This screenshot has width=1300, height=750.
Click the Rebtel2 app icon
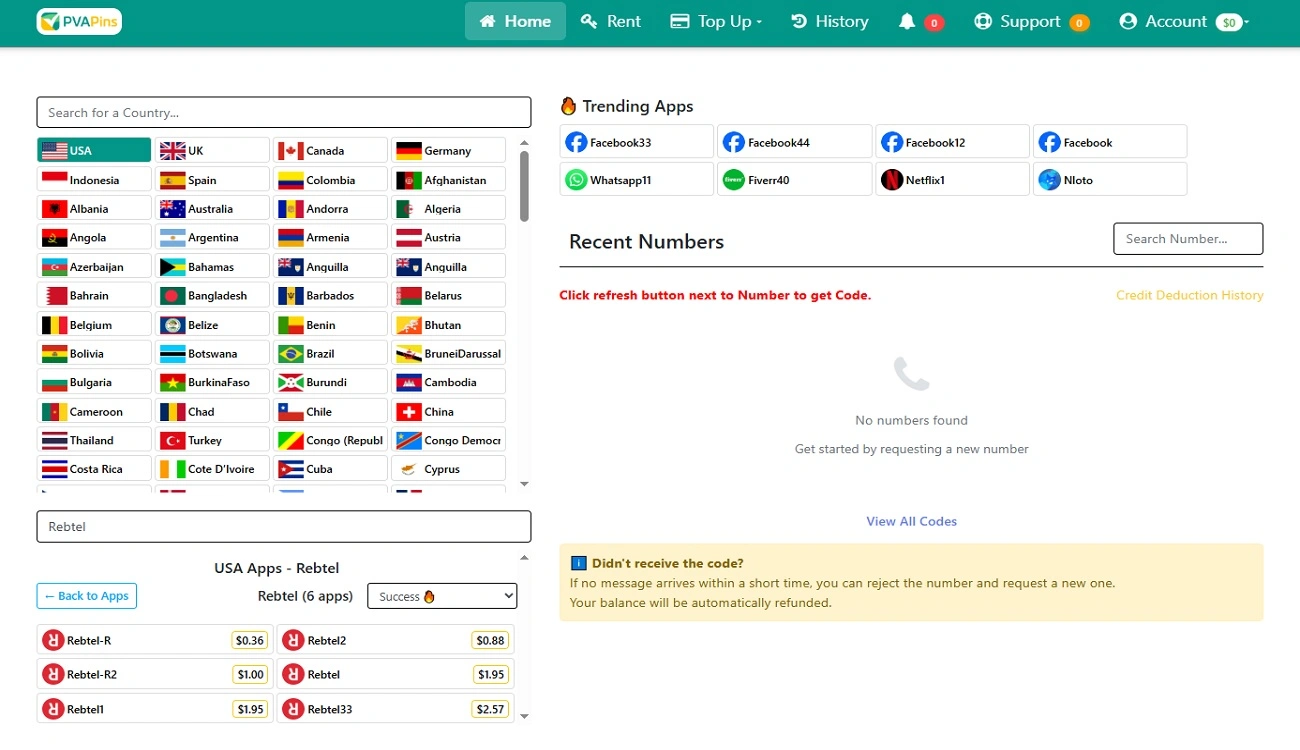pos(293,640)
